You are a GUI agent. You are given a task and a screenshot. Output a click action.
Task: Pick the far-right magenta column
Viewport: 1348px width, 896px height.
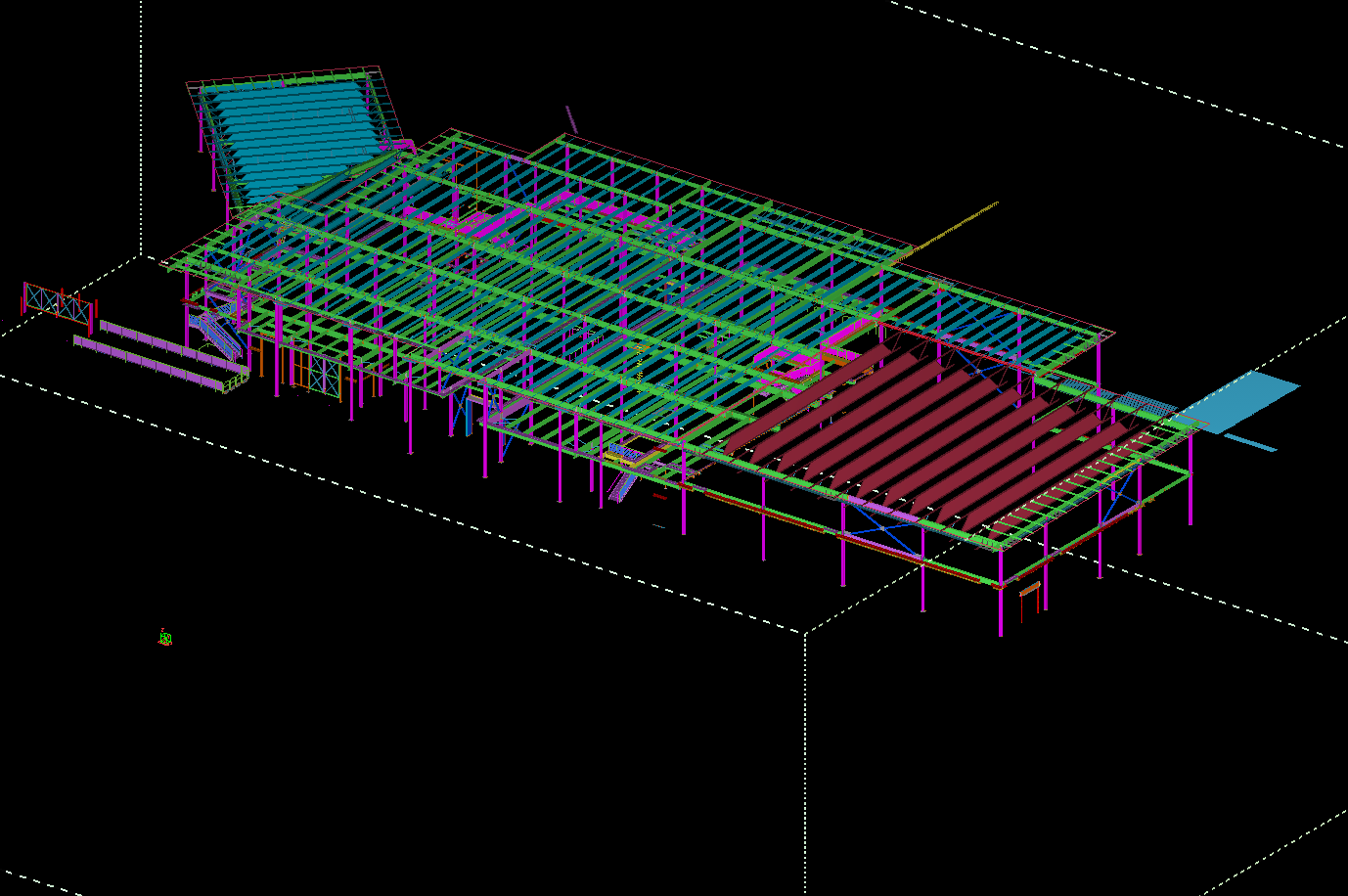(1191, 489)
